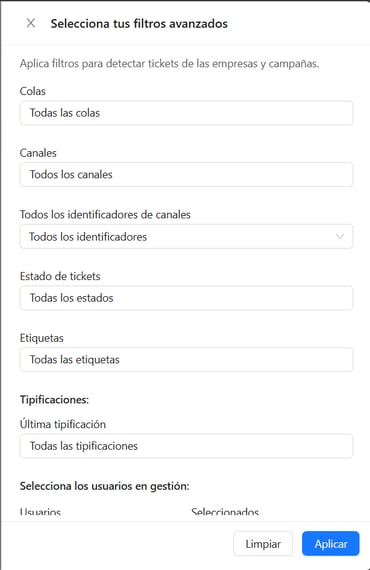370x570 pixels.
Task: Open the Canales field showing Todos los canales
Action: click(186, 174)
